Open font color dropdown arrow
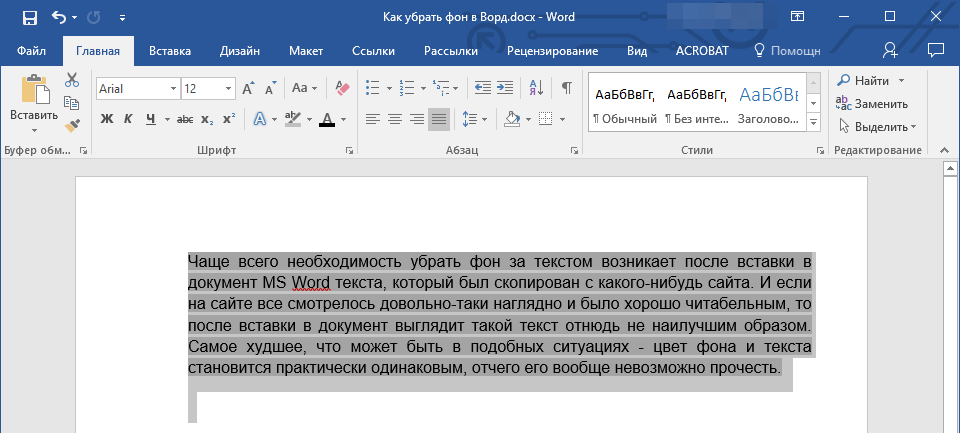This screenshot has height=433, width=960. point(343,119)
